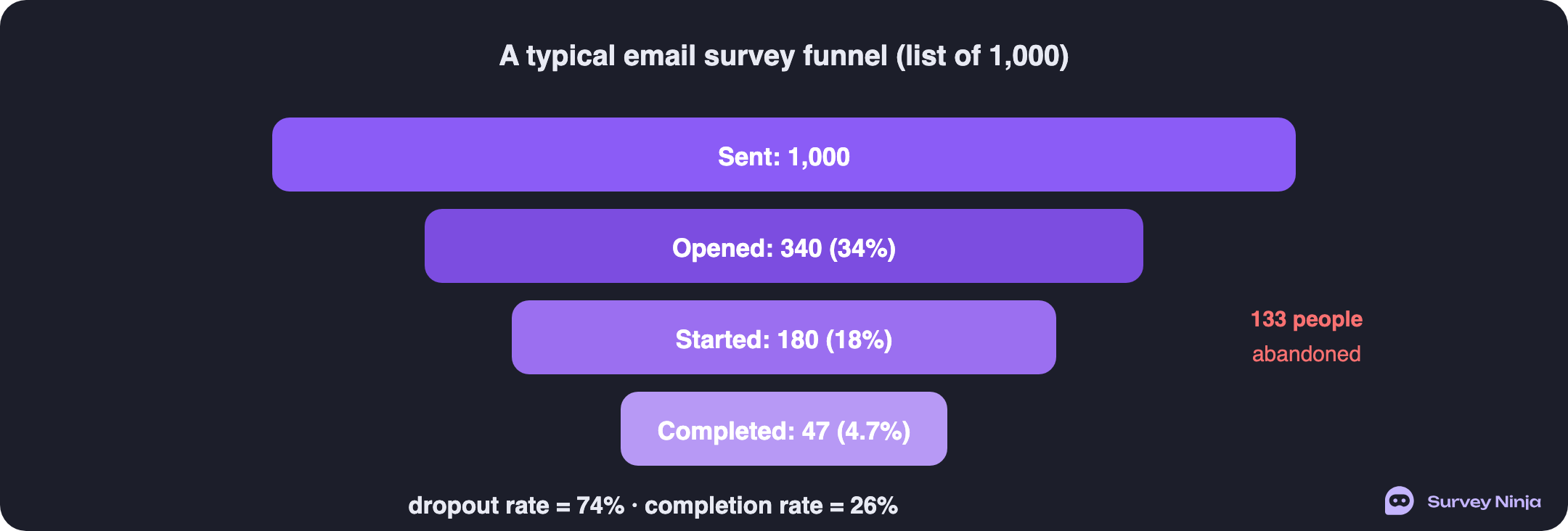Click the 'dropout rate = 74%' text
Screen dimensions: 1568x531
[516, 506]
